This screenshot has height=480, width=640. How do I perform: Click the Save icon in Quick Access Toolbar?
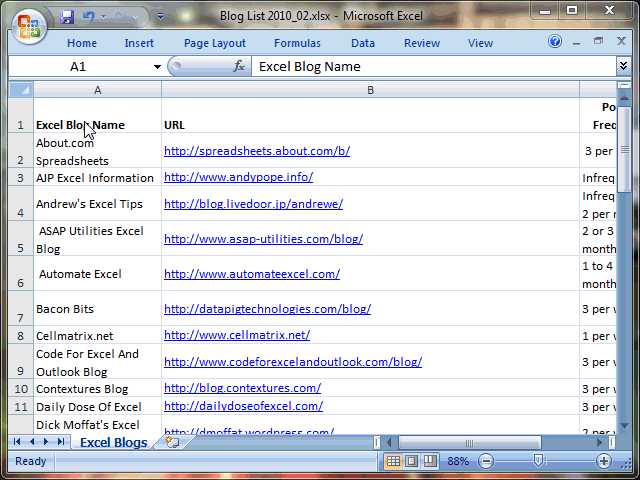pos(67,17)
